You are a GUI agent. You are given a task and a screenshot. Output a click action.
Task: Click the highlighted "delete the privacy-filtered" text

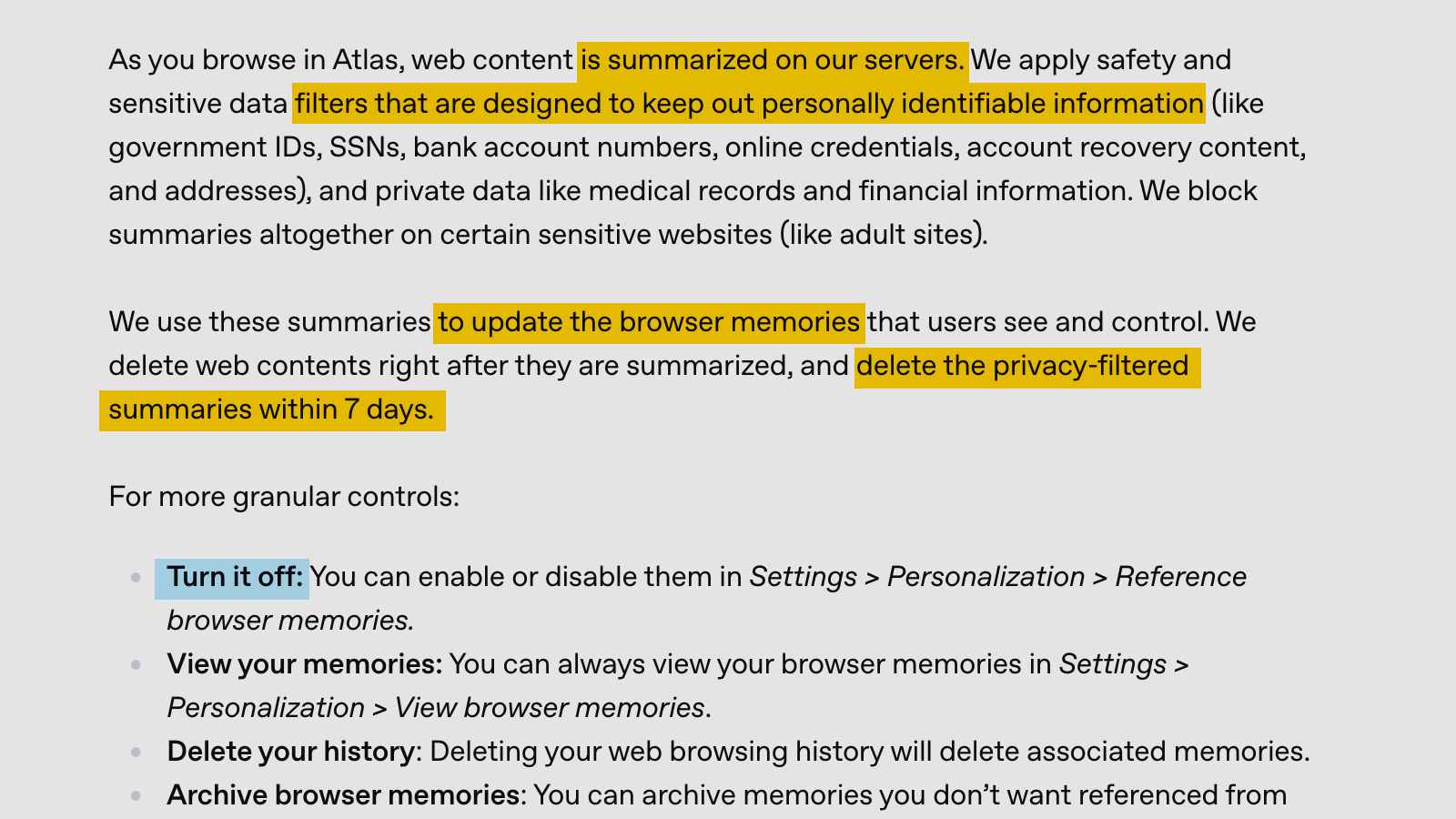point(1022,366)
